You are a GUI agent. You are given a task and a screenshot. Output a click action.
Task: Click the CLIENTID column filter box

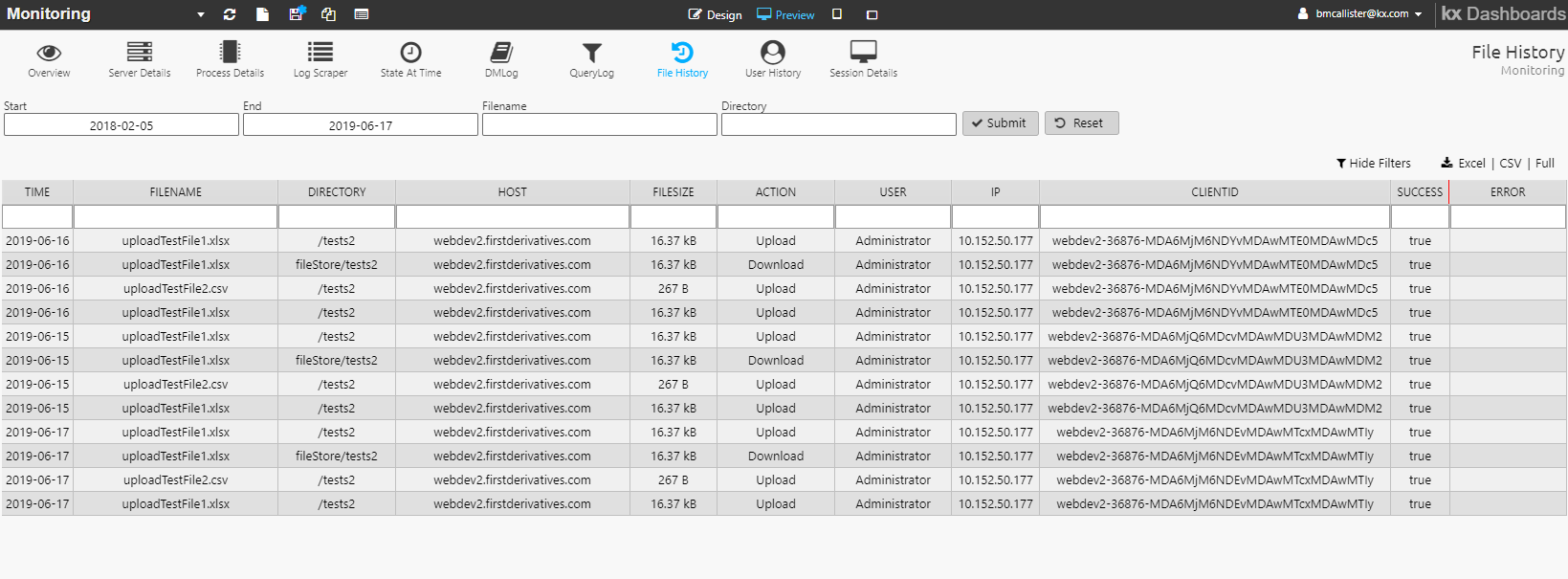pyautogui.click(x=1215, y=216)
